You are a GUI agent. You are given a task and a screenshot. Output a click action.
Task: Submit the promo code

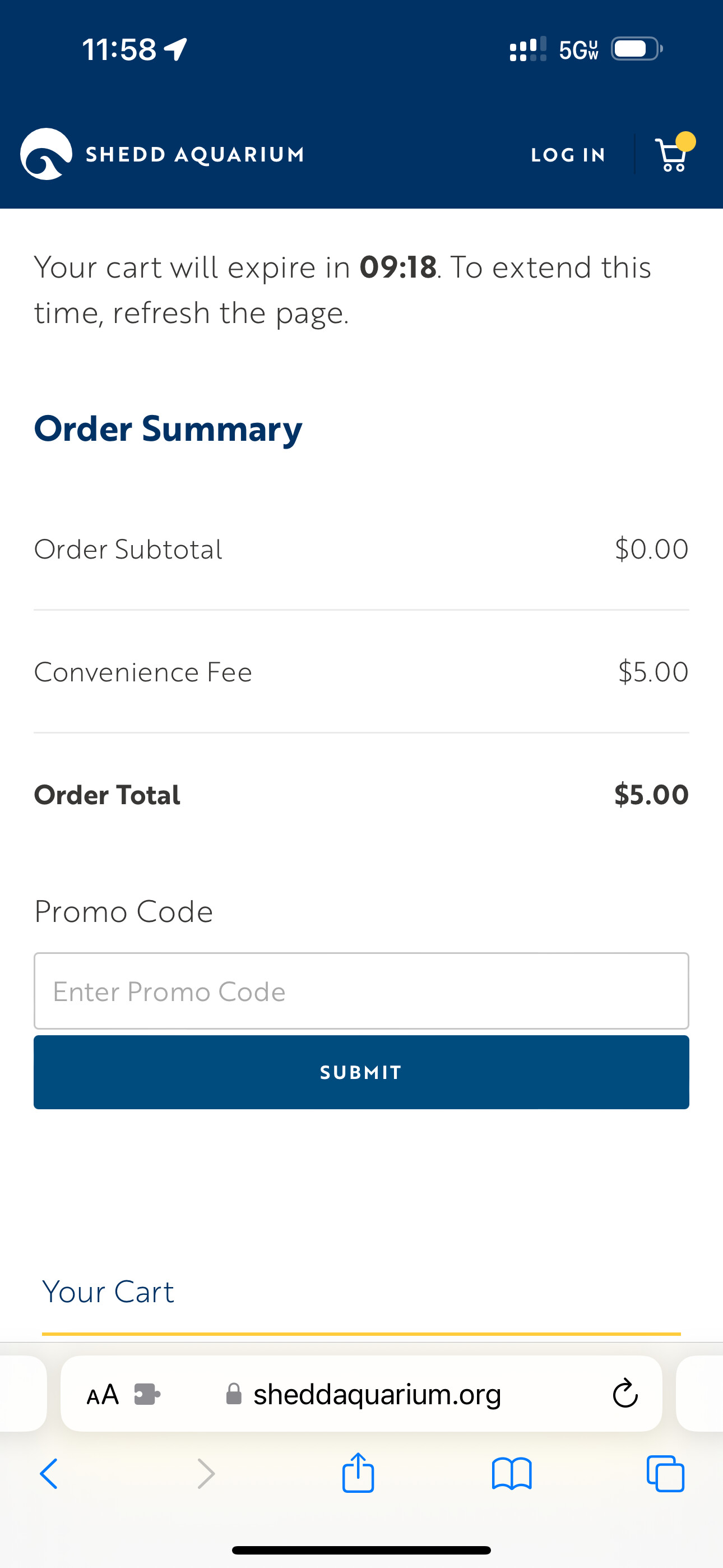point(361,1072)
